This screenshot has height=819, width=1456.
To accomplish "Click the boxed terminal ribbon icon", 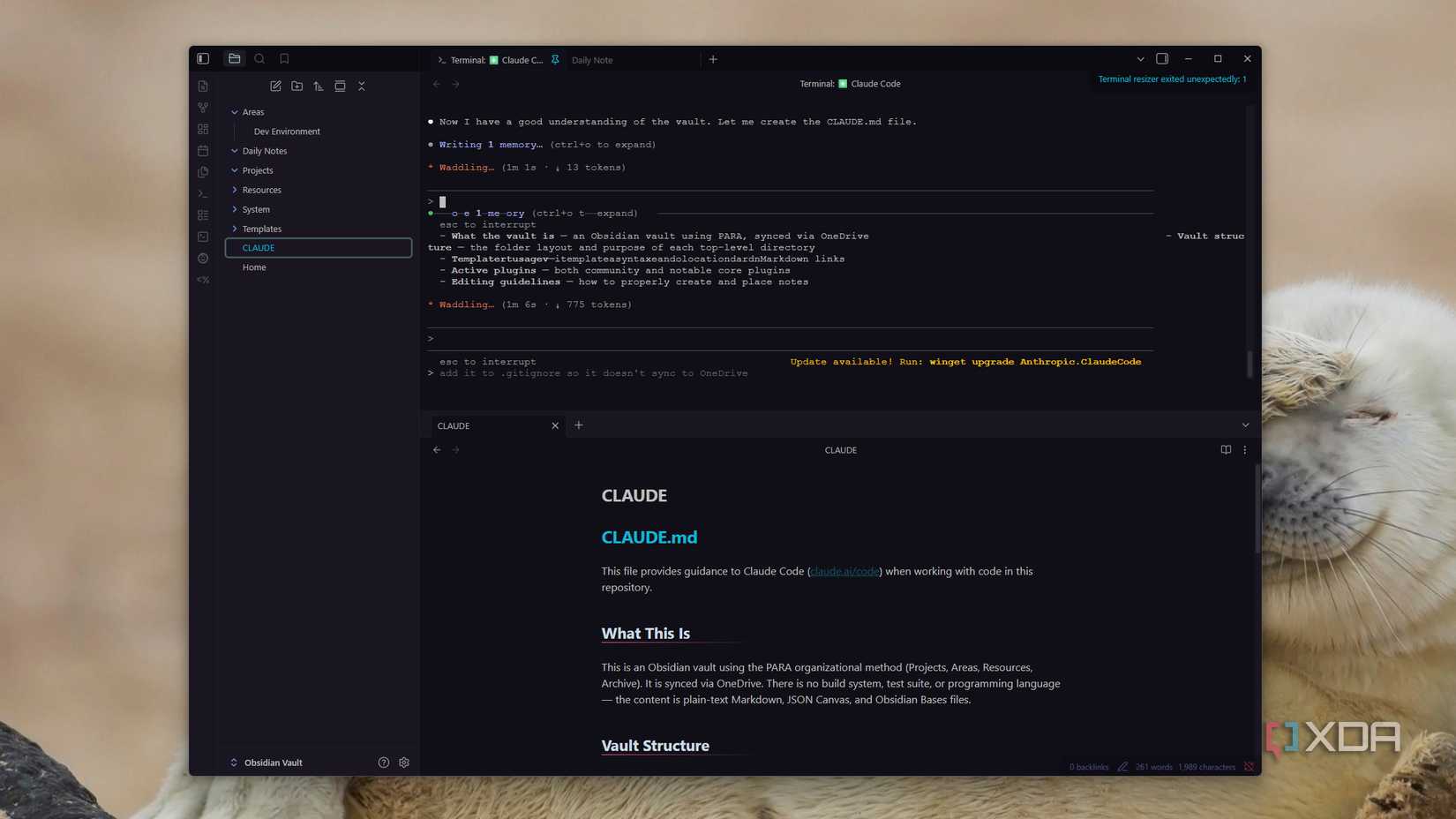I will coord(203,237).
